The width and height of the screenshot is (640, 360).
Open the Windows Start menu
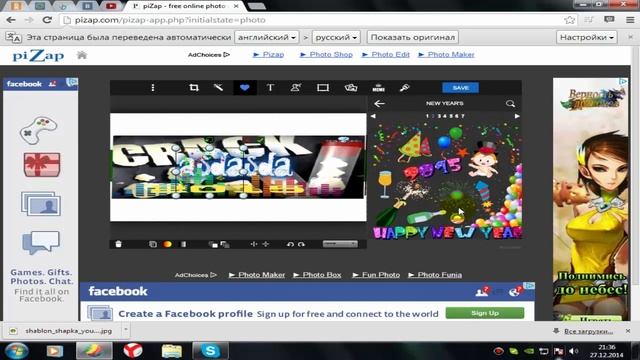pyautogui.click(x=17, y=351)
